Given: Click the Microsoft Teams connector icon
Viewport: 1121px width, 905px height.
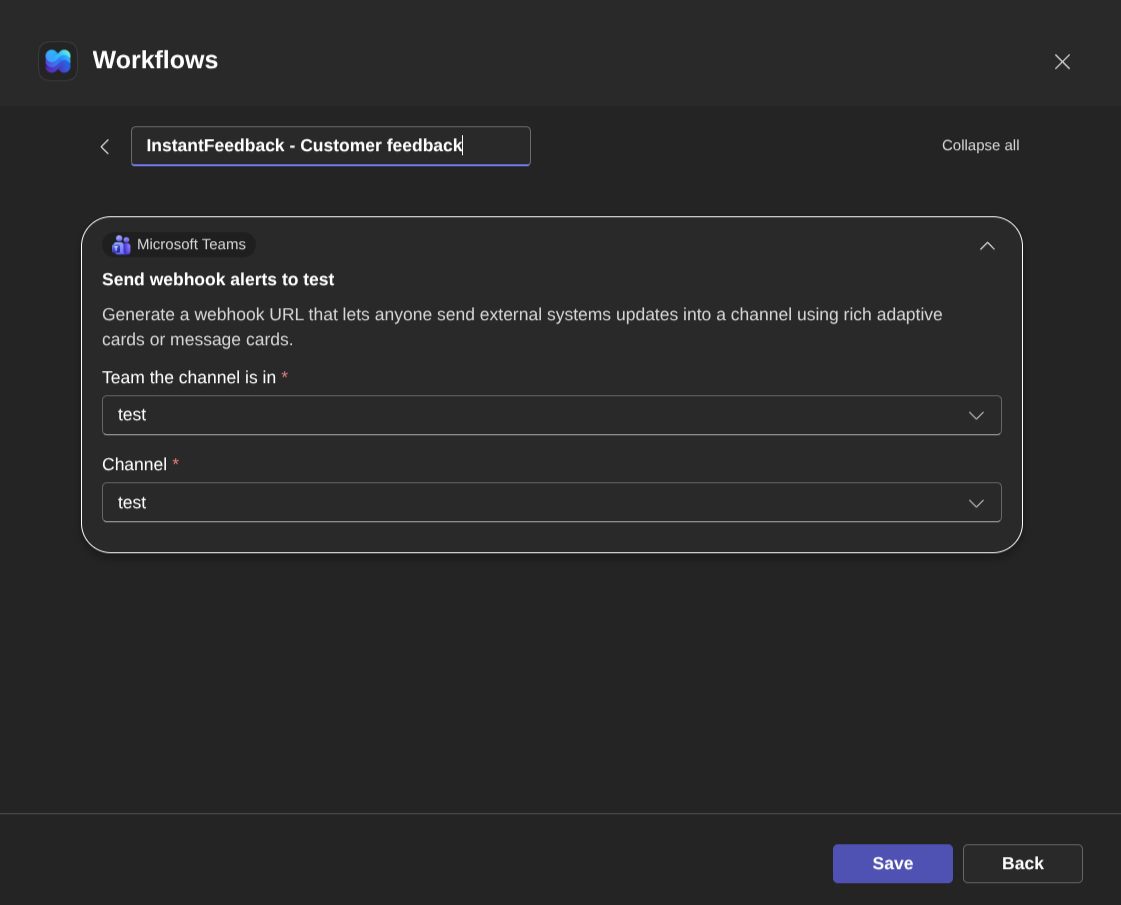Looking at the screenshot, I should [x=122, y=244].
